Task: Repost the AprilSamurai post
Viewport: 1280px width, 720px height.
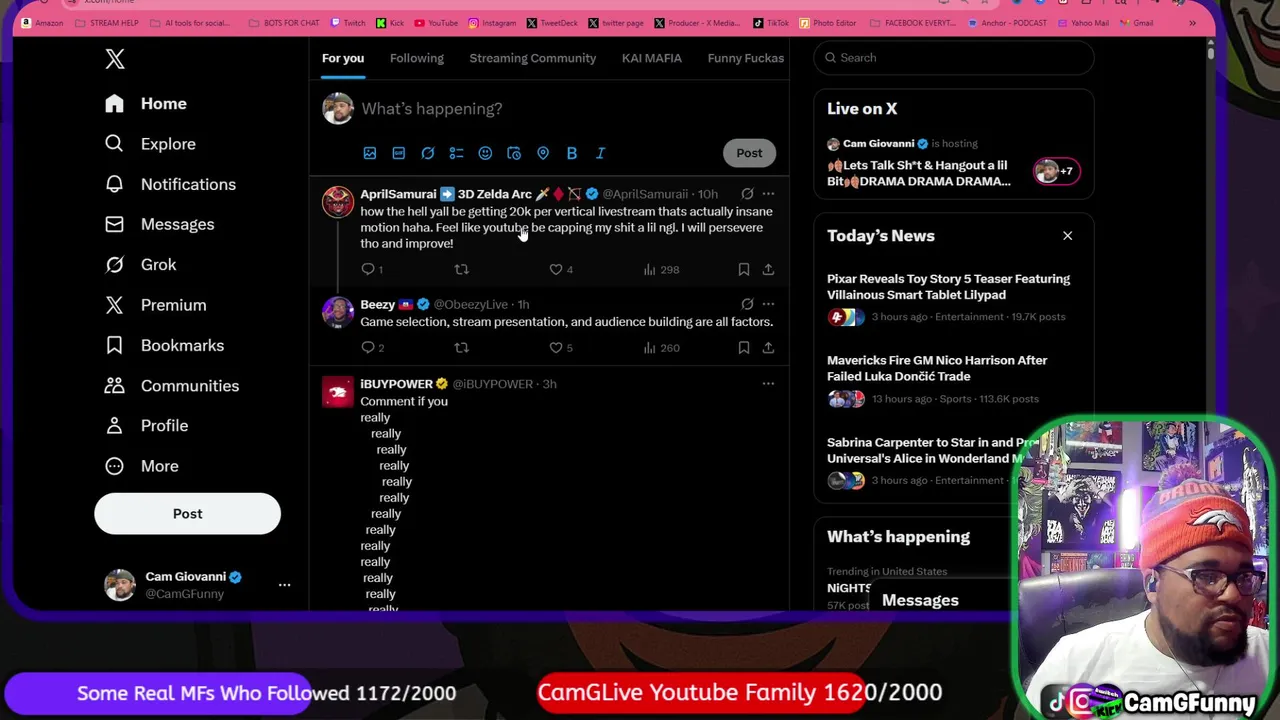Action: click(x=461, y=269)
